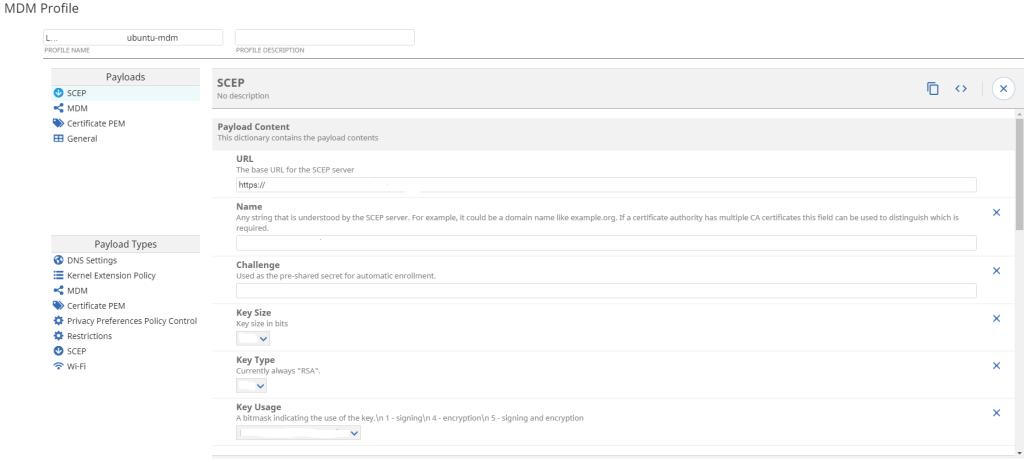Choose Kernel Extension Policy payload type
Screen dimensions: 1024x462
(110, 275)
